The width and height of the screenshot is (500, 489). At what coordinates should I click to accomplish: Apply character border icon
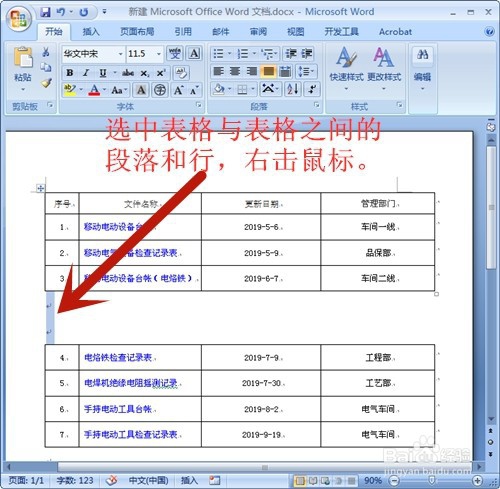pos(194,53)
